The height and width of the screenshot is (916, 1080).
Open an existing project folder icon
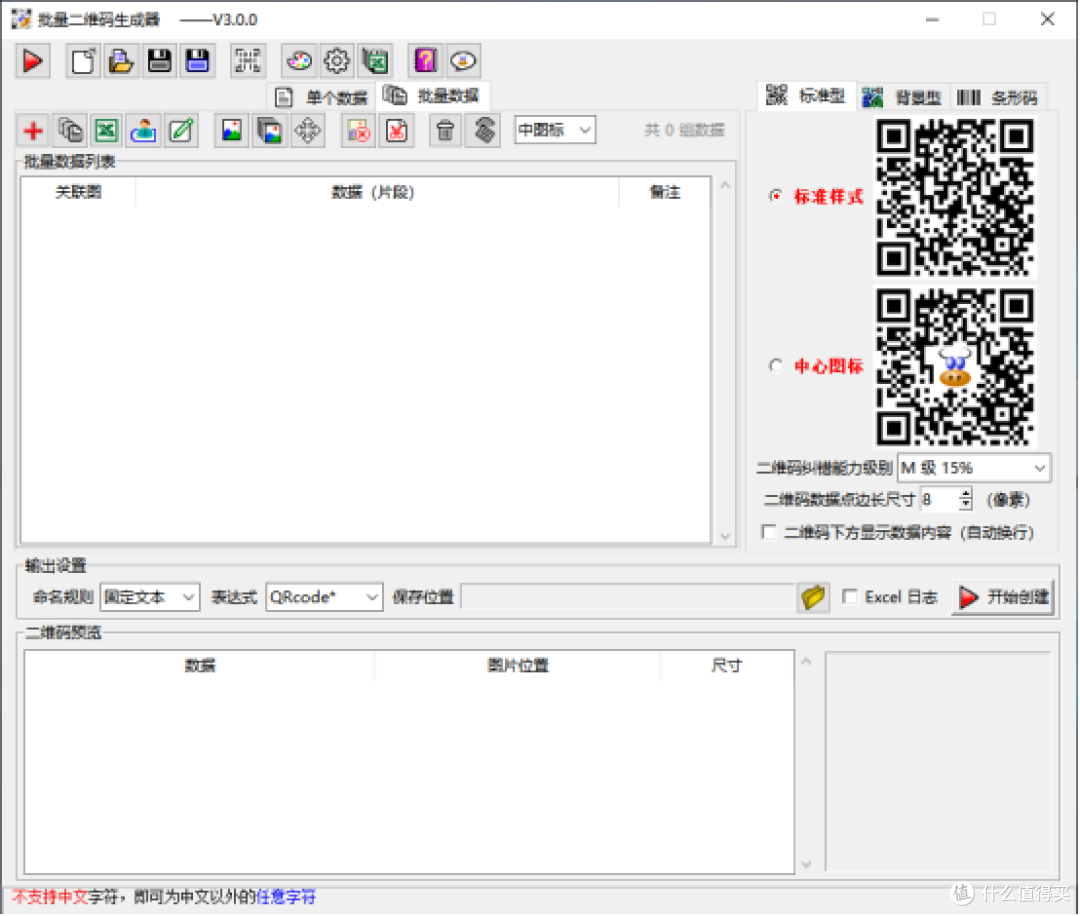click(x=121, y=61)
